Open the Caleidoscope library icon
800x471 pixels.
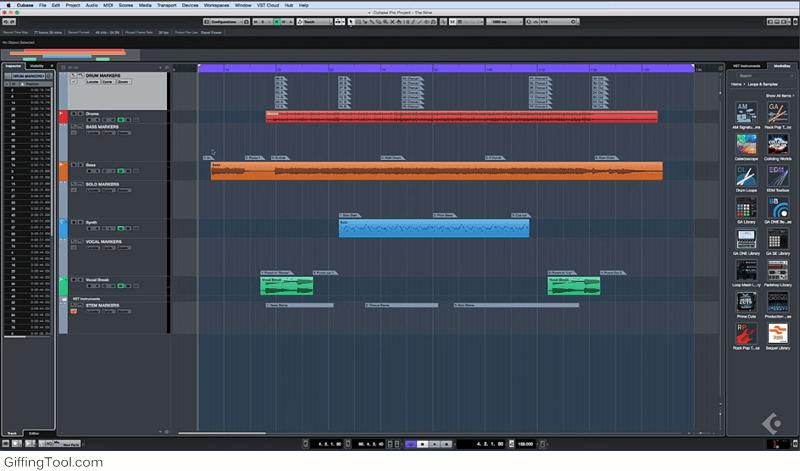coord(746,144)
